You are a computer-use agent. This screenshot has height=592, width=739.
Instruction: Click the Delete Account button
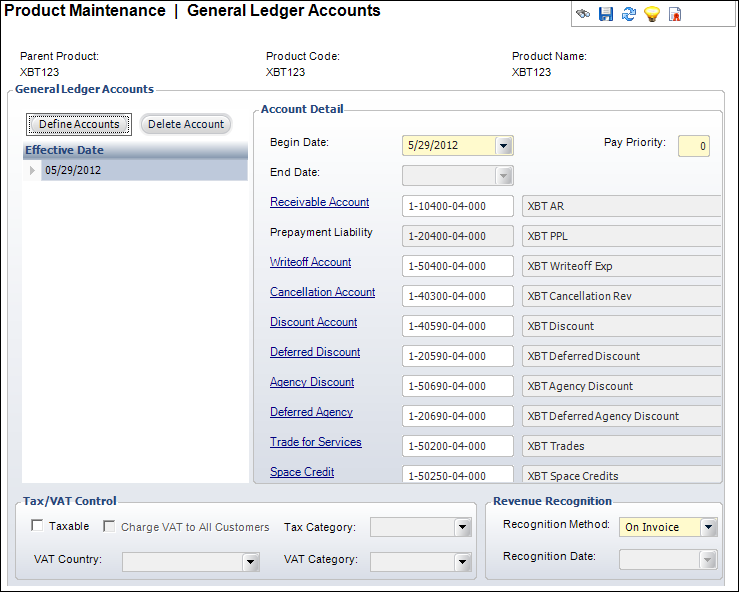coord(186,124)
